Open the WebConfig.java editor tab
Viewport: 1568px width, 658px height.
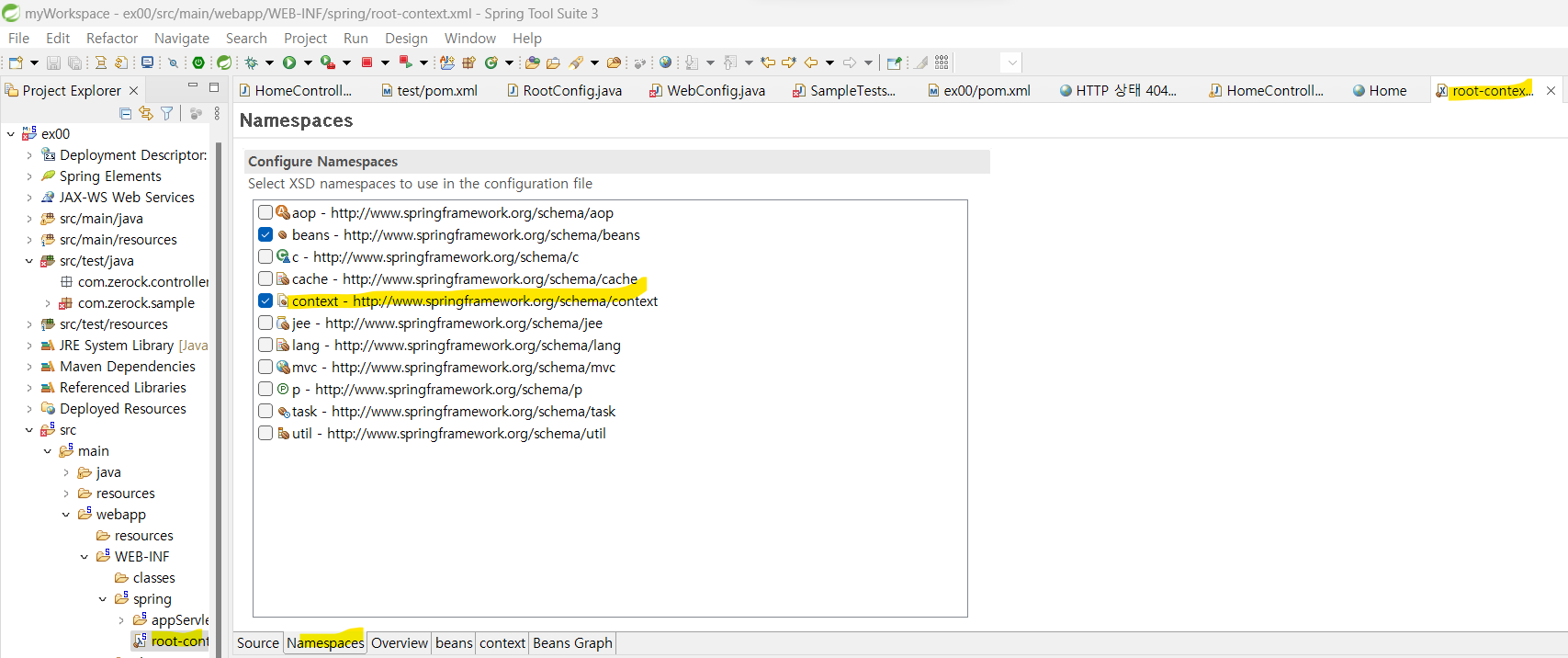tap(708, 90)
